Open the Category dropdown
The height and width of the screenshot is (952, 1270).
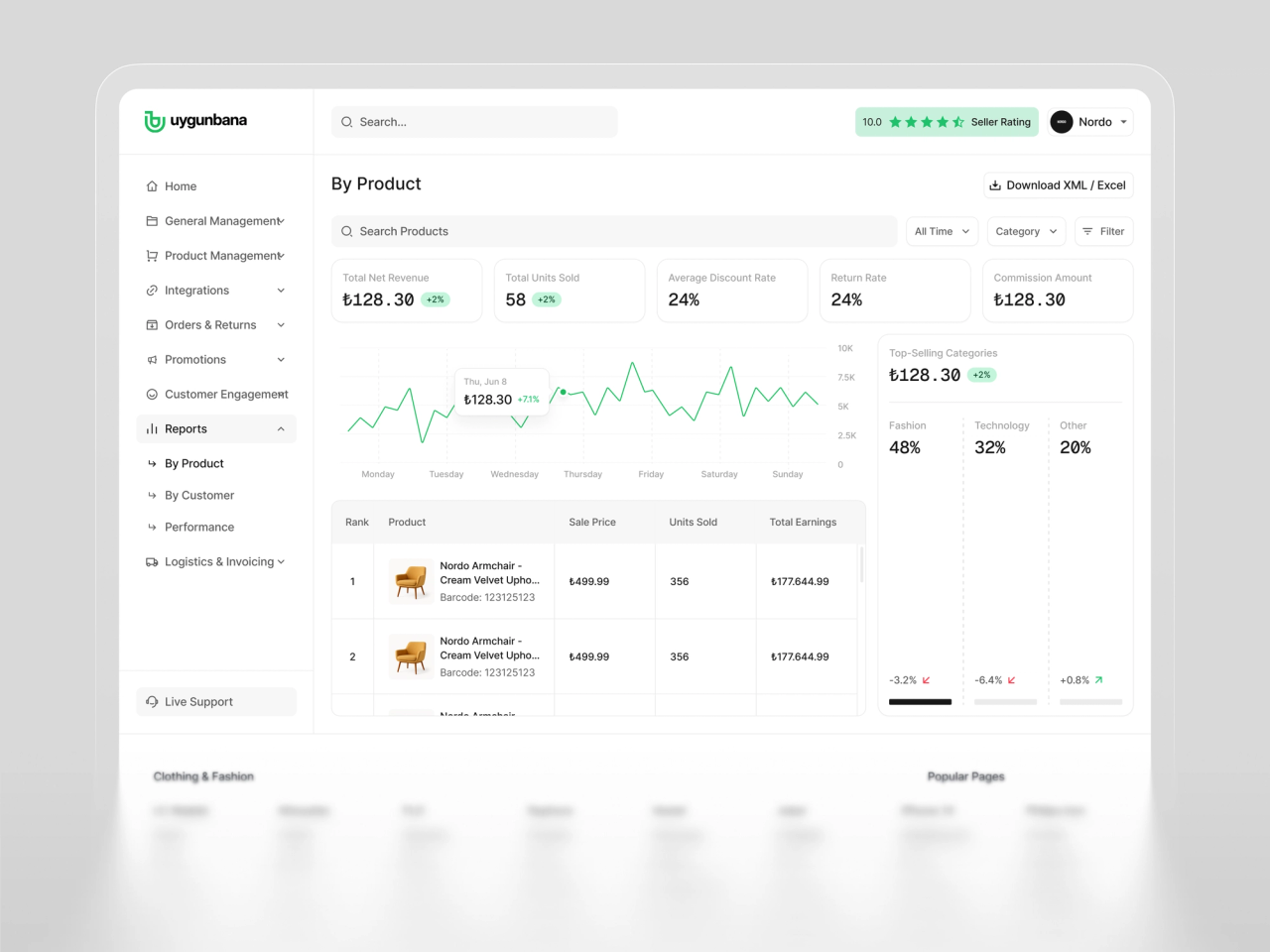(1026, 231)
